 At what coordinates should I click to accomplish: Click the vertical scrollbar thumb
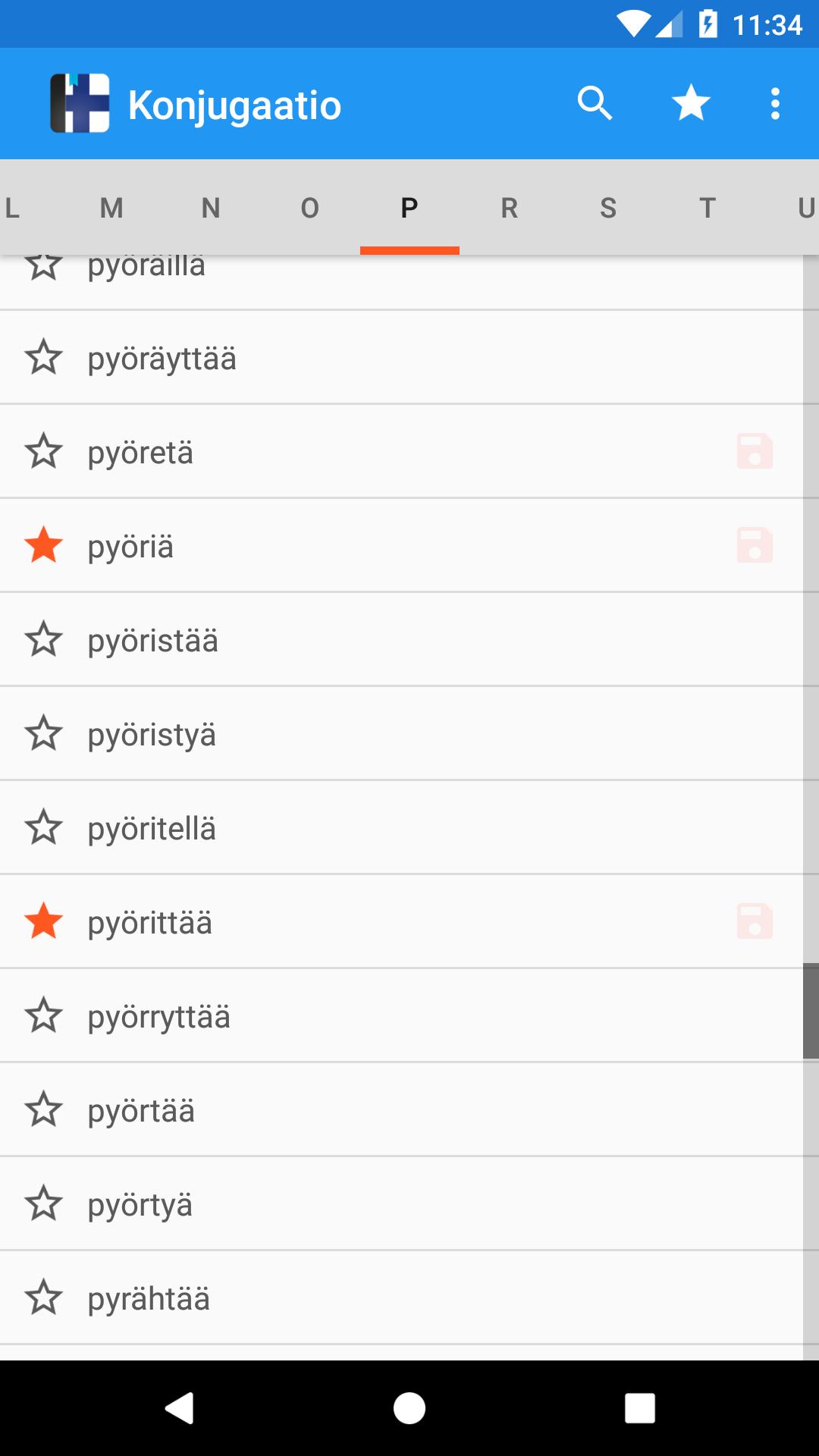click(x=811, y=1011)
